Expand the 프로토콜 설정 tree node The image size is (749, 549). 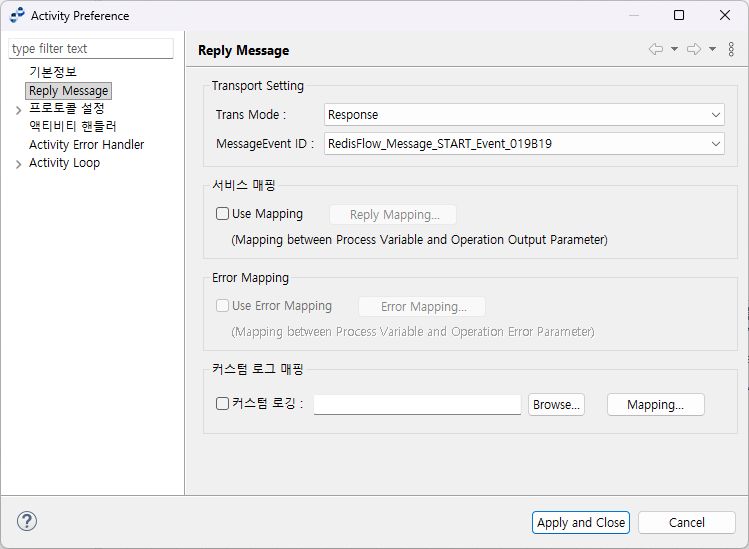pos(19,110)
